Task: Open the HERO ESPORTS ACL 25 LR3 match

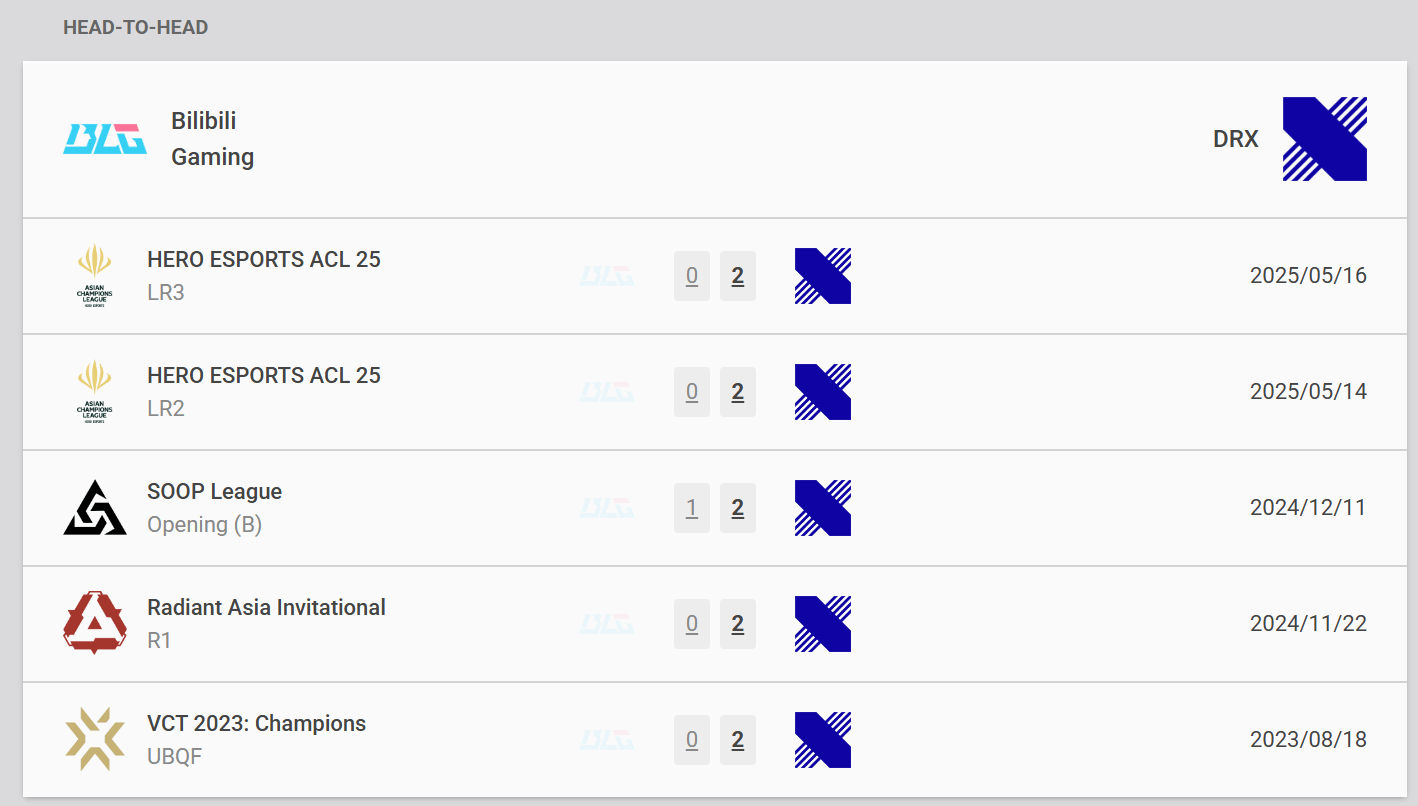Action: 264,260
